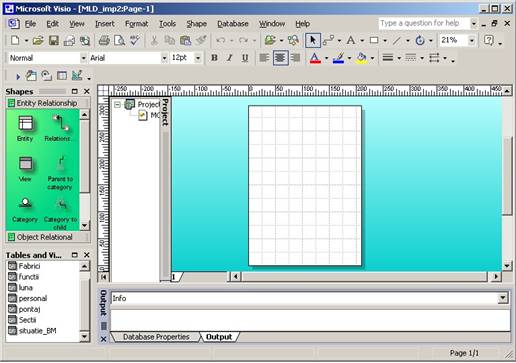Open the zoom percentage dropdown

(x=472, y=40)
